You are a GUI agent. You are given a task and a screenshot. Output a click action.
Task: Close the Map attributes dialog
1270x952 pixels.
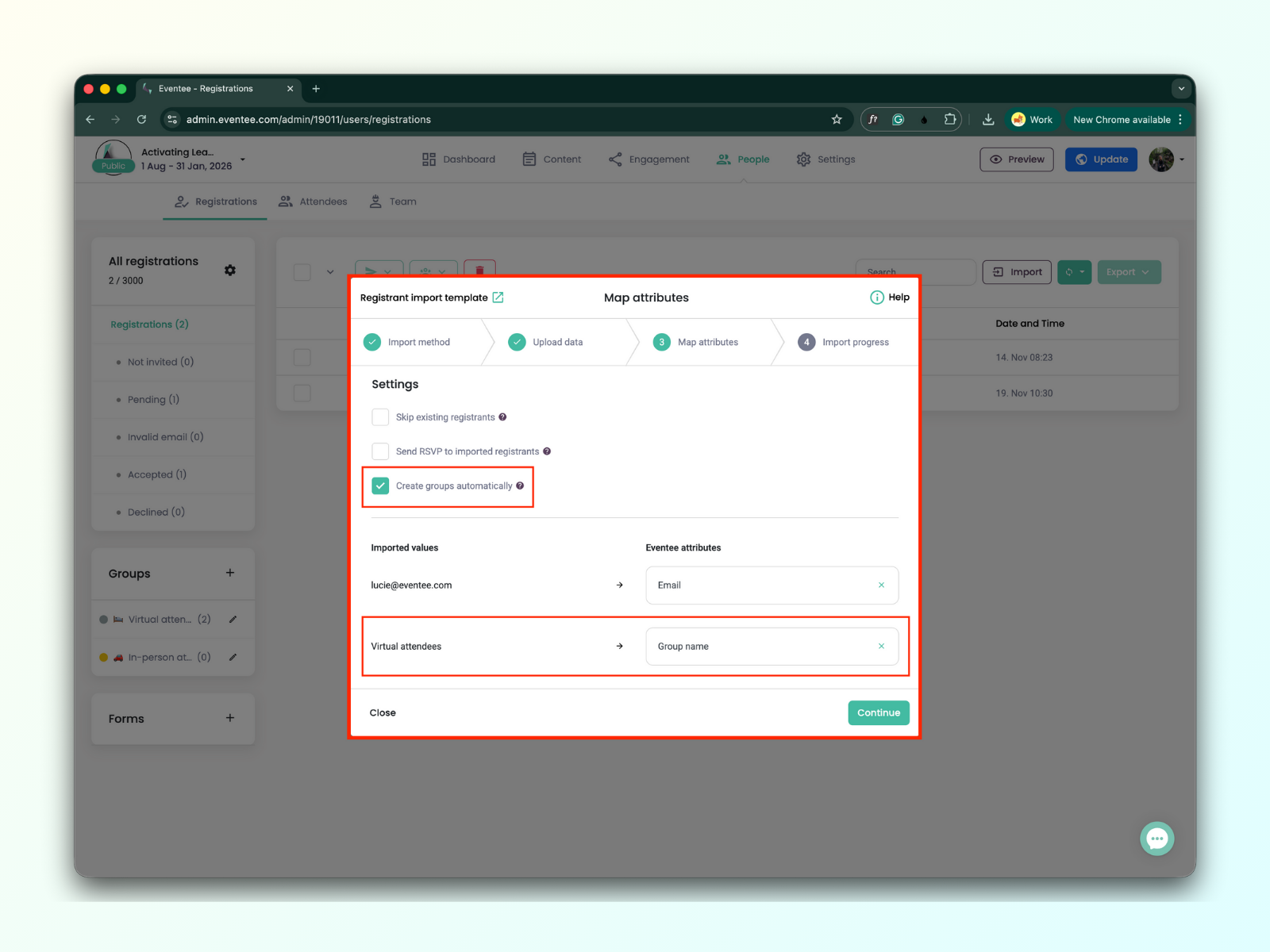click(x=383, y=712)
